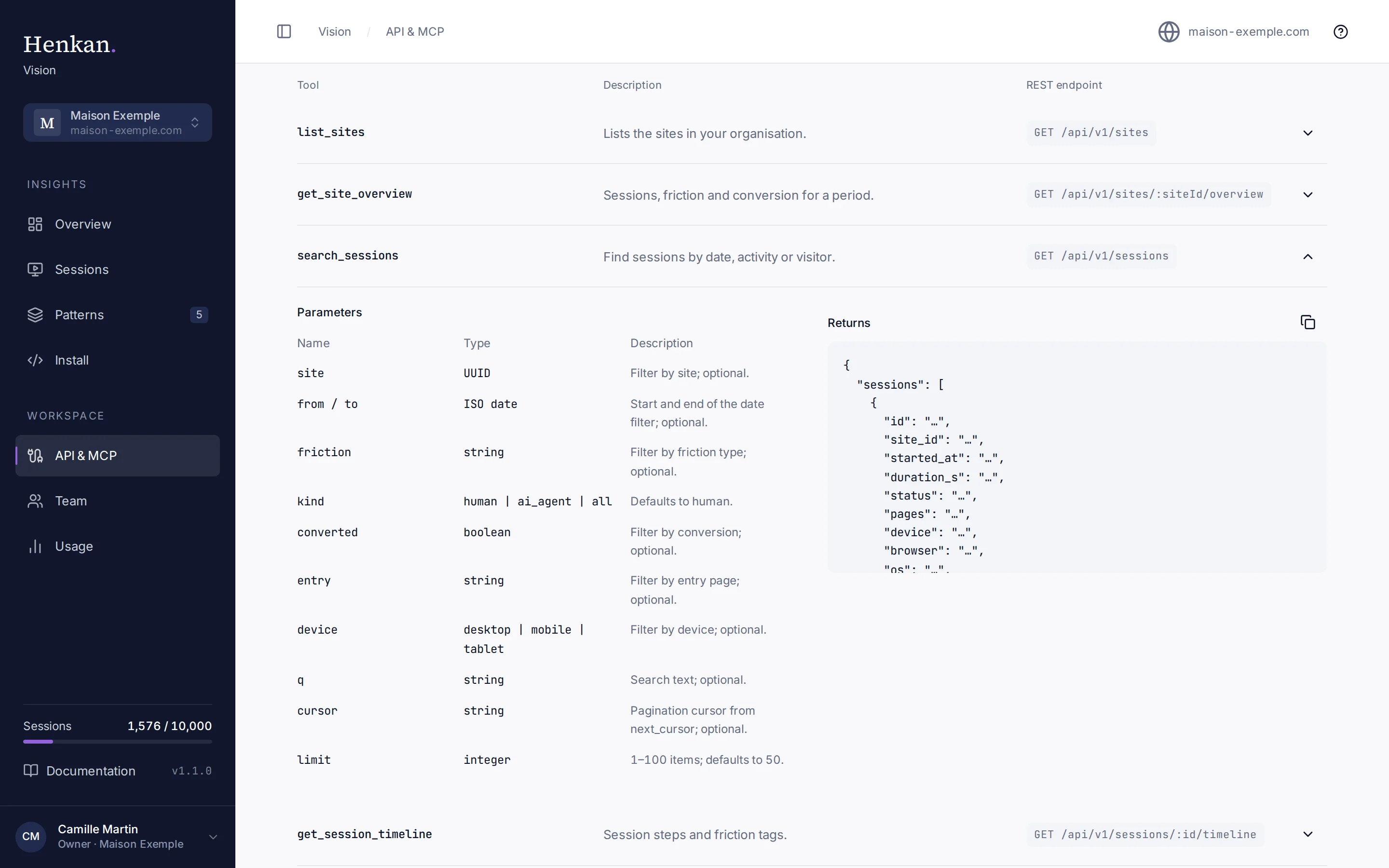The width and height of the screenshot is (1389, 868).
Task: Click the CM user avatar
Action: (31, 837)
